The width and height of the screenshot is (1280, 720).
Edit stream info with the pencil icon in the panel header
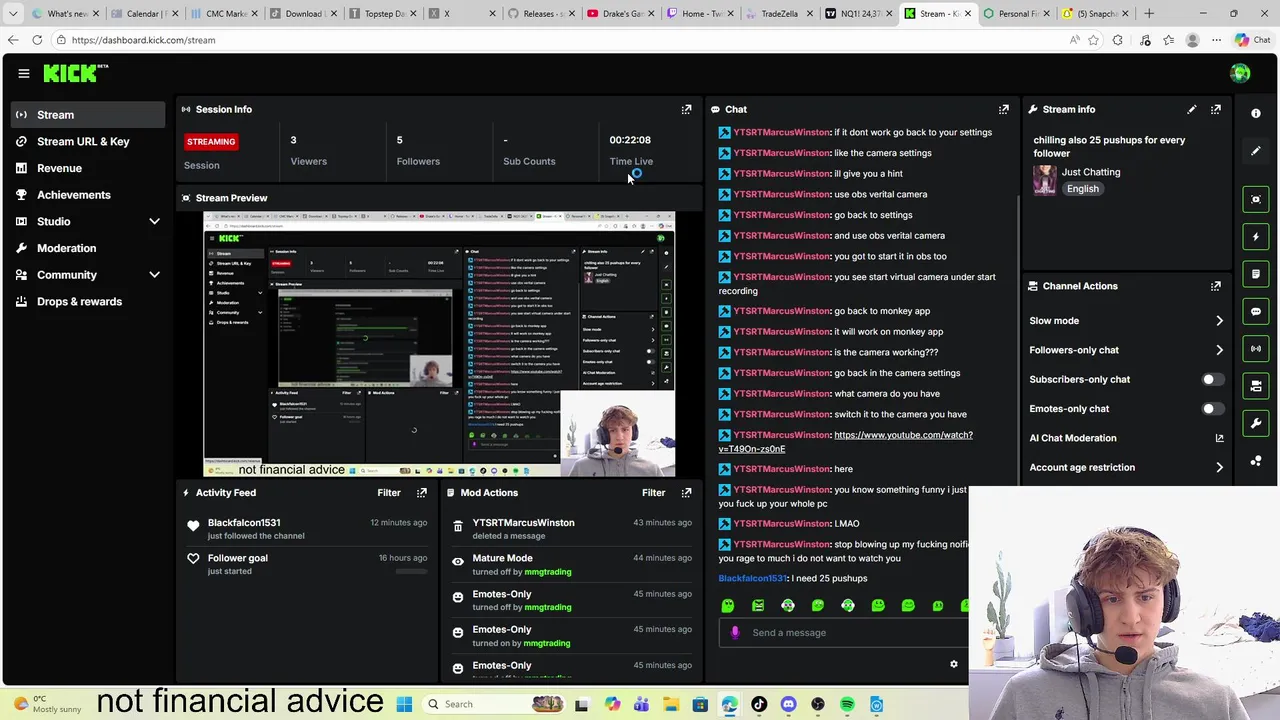click(x=1191, y=109)
